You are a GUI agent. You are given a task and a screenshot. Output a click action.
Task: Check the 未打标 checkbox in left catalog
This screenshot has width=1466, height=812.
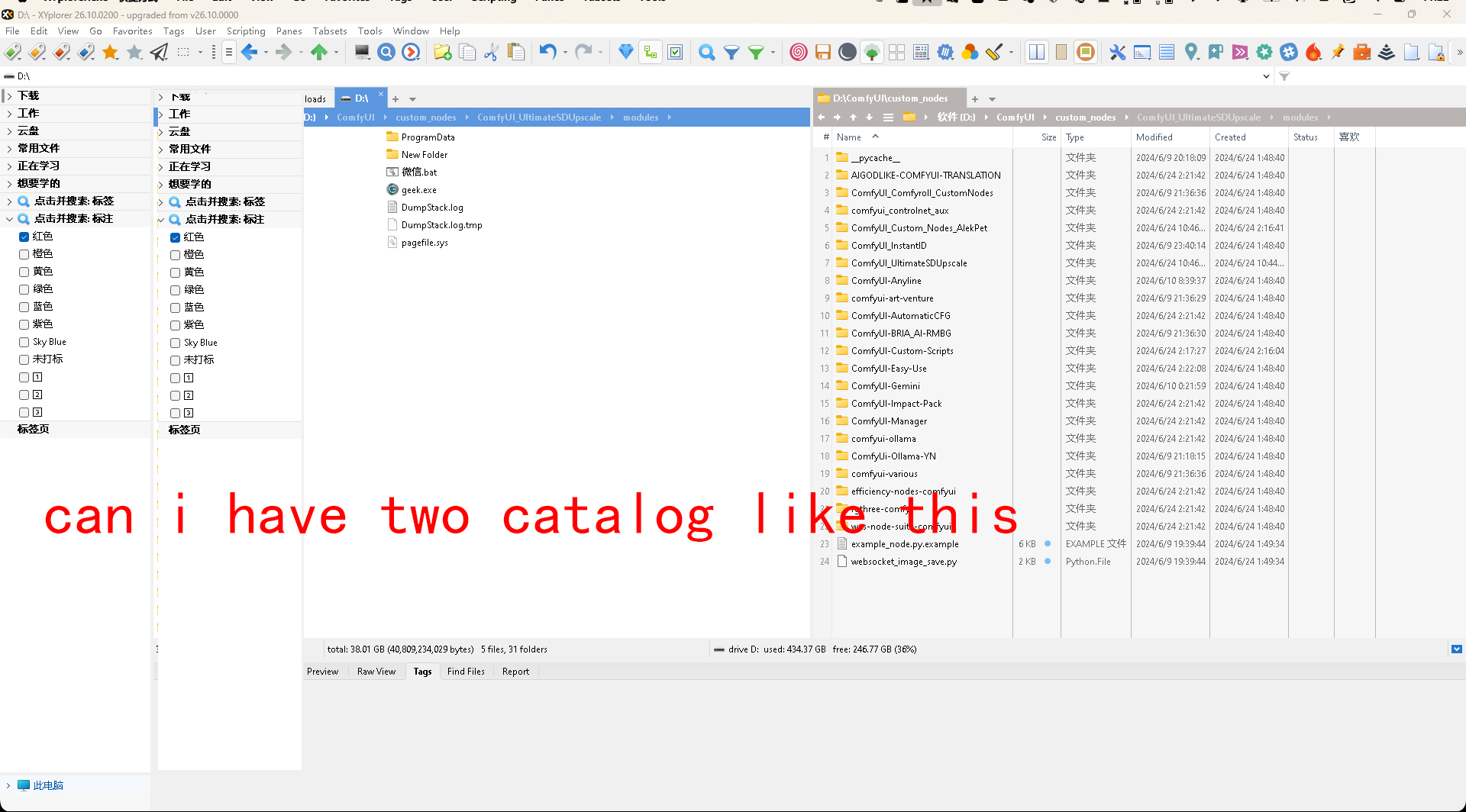pos(24,359)
